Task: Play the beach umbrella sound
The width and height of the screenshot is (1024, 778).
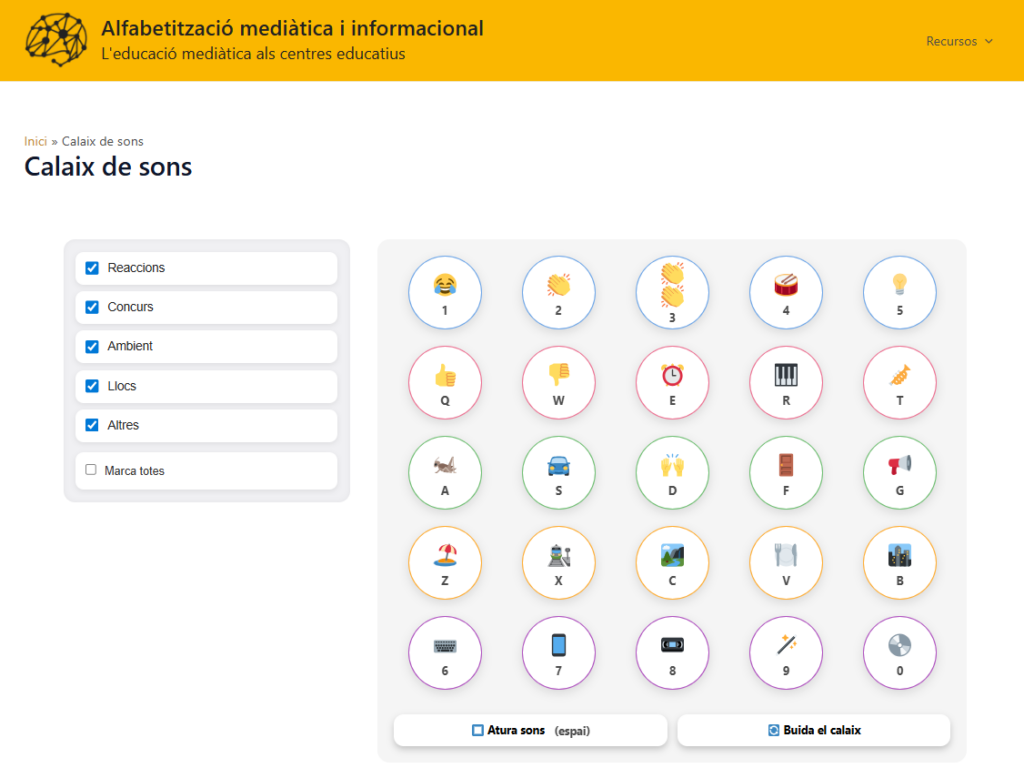Action: tap(445, 563)
